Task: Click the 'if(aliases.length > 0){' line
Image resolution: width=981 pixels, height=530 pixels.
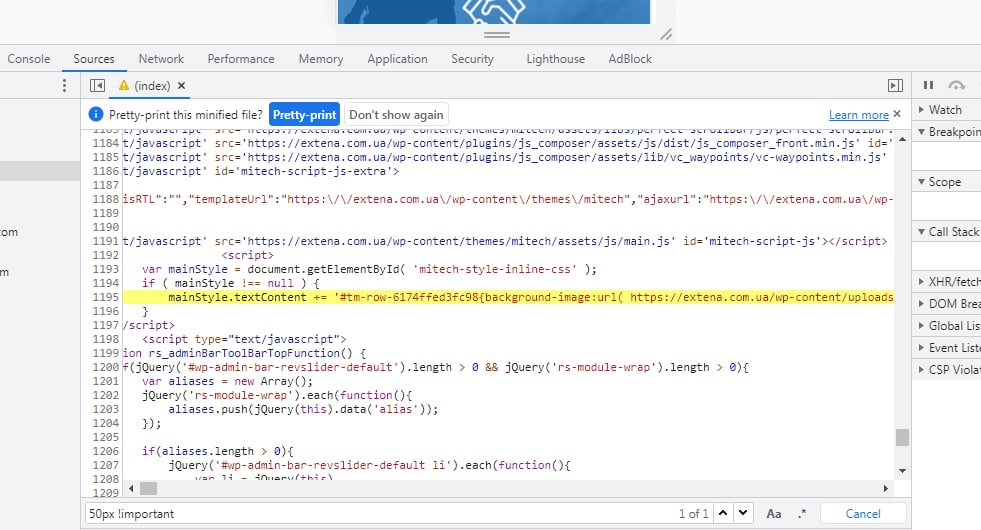Action: pos(218,451)
